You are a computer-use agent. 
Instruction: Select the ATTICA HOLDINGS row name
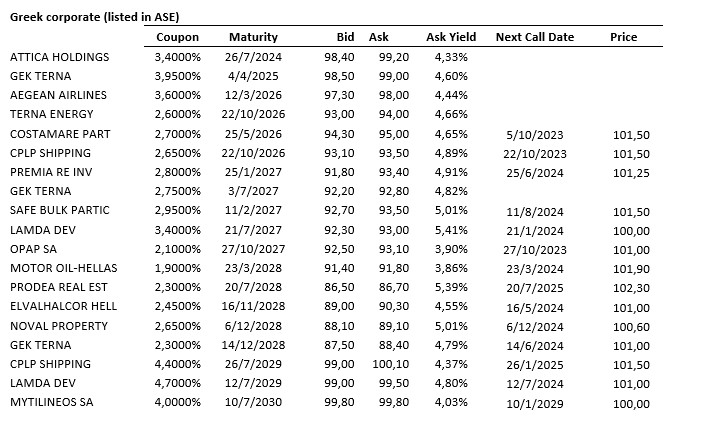tap(59, 57)
